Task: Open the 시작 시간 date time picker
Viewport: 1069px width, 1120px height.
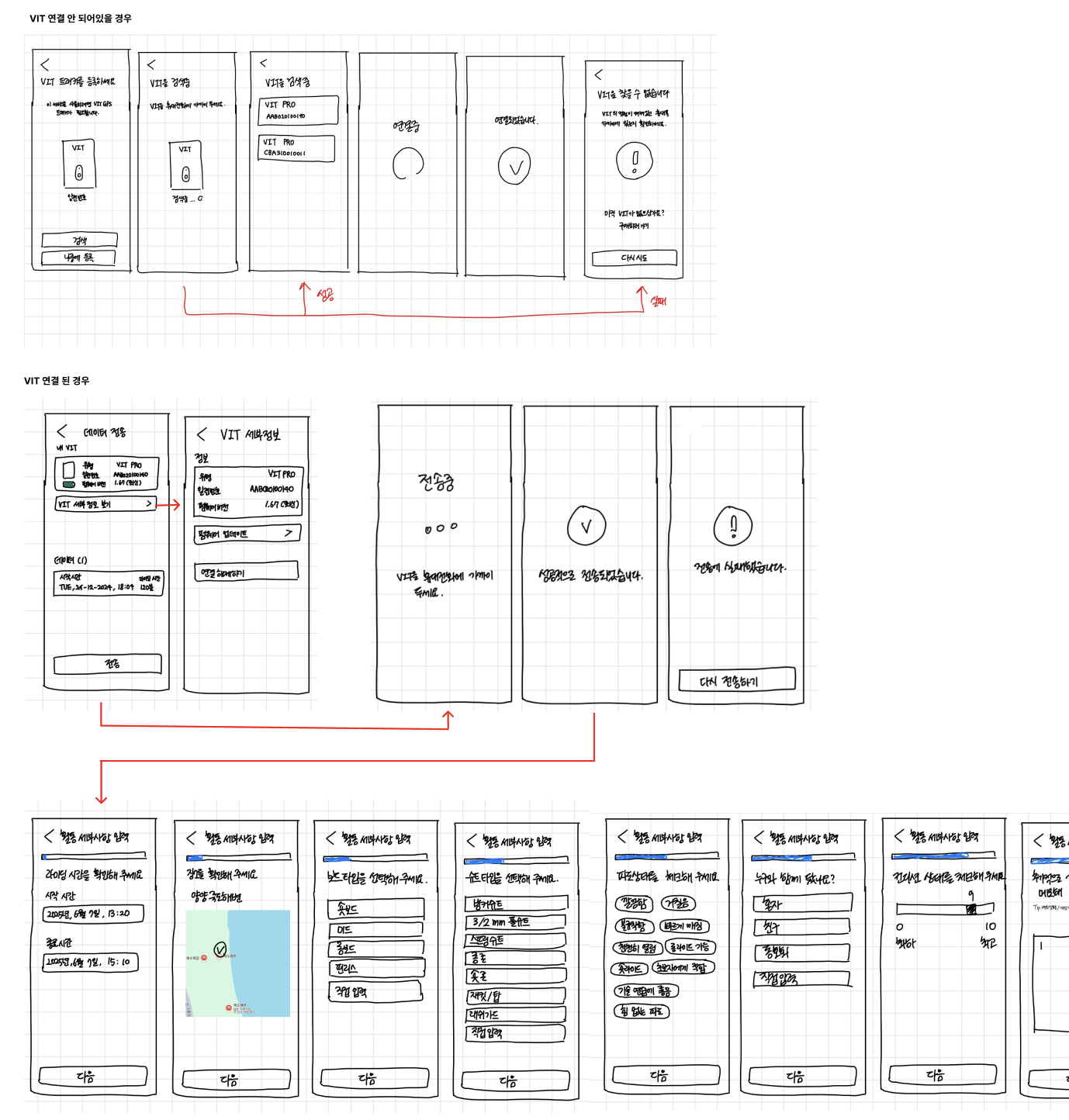Action: [x=93, y=914]
